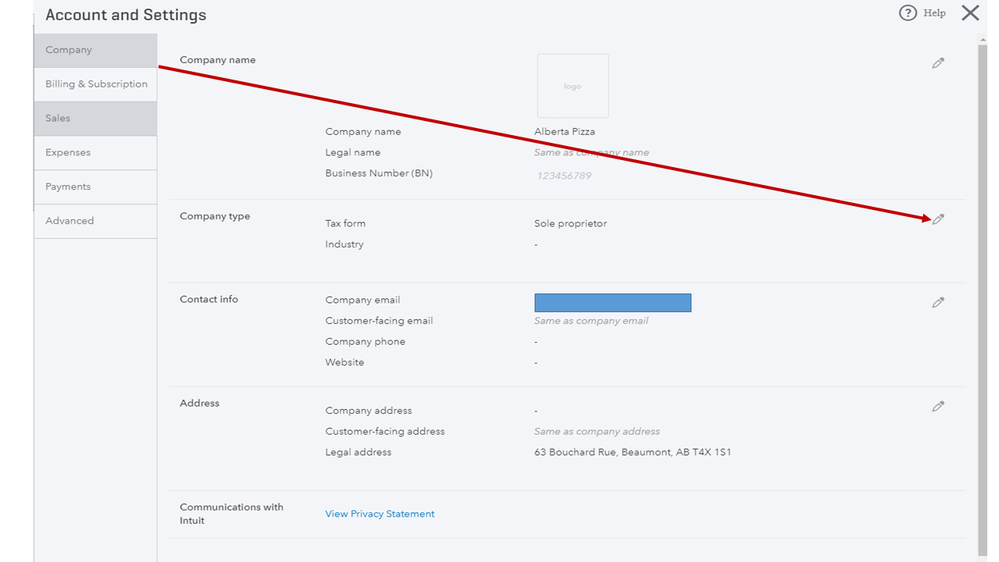Click the Company name edit pencil icon
Image resolution: width=999 pixels, height=562 pixels.
(x=938, y=63)
